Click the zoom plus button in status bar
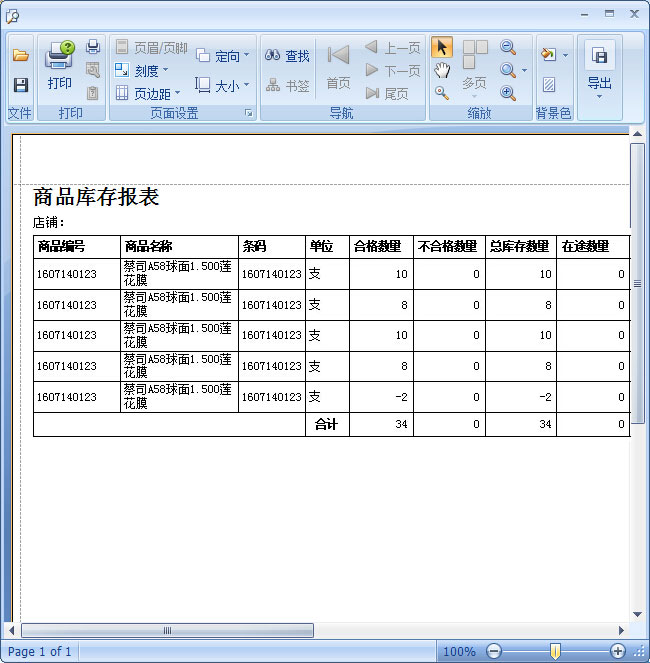Viewport: 650px width, 663px height. click(x=617, y=651)
